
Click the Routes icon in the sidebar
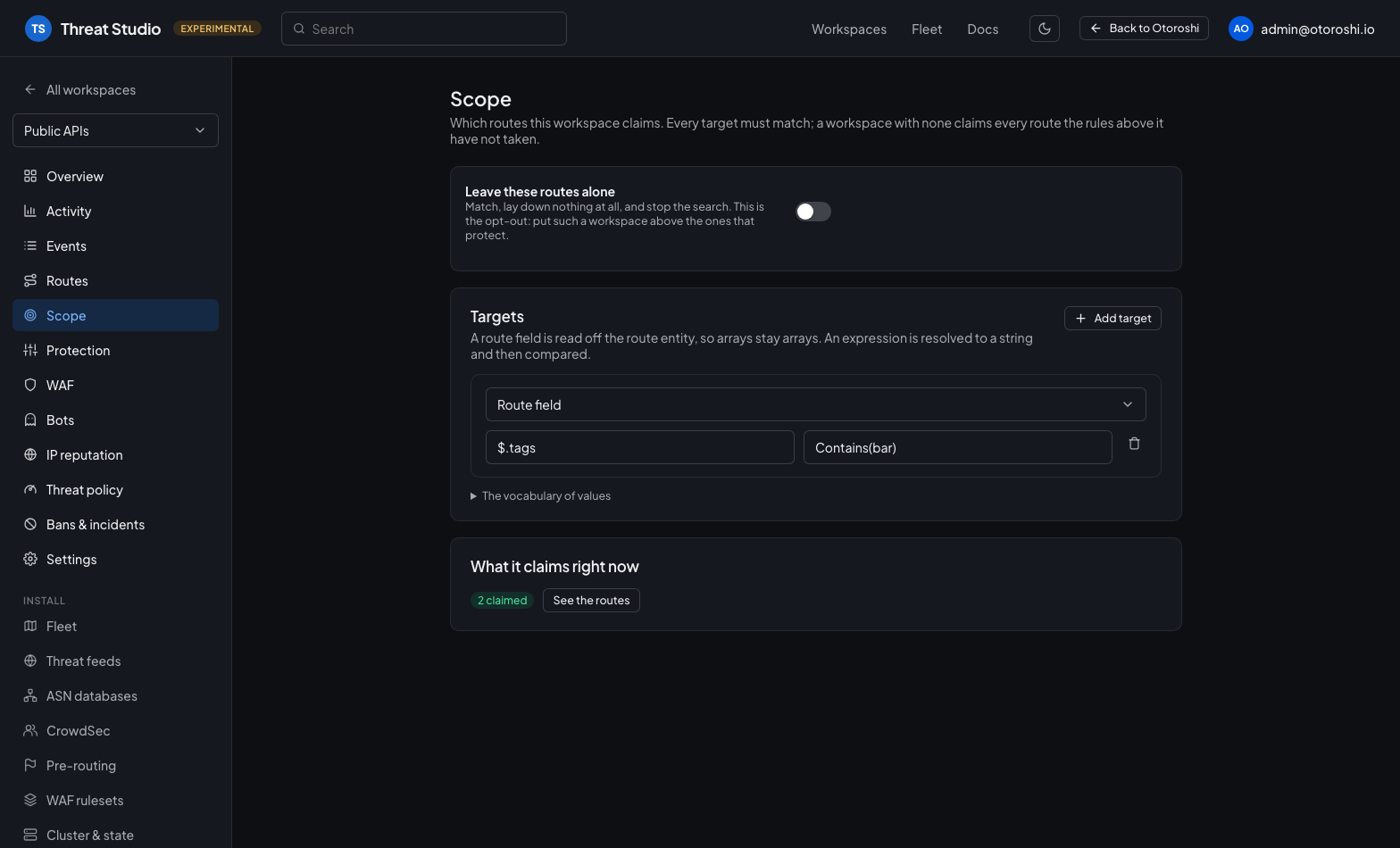pos(30,280)
